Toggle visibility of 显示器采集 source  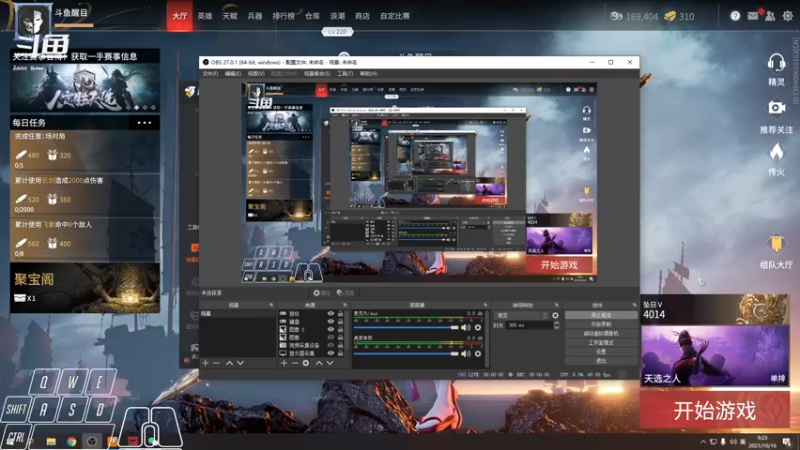click(x=331, y=353)
